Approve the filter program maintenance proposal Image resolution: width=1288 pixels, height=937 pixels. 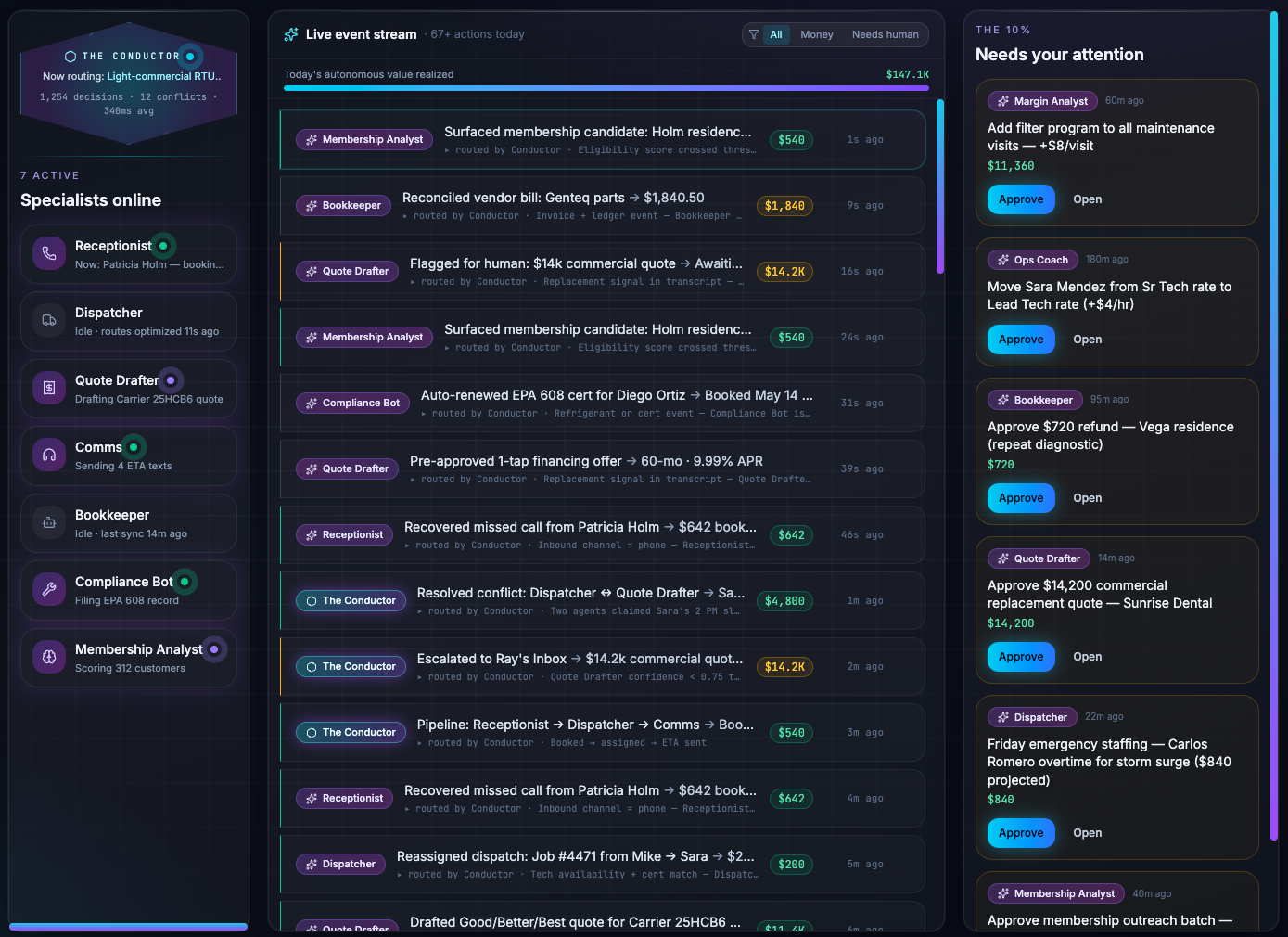tap(1021, 199)
